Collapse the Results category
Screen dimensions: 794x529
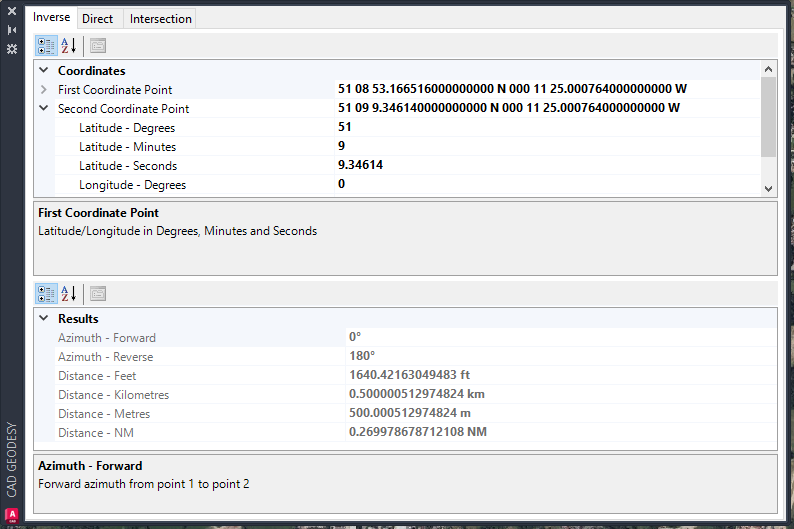click(44, 319)
